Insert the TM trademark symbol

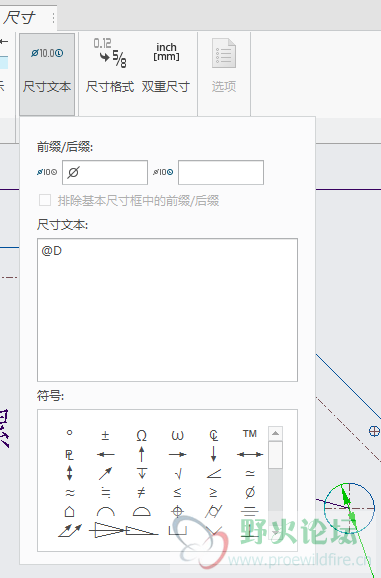coord(249,434)
